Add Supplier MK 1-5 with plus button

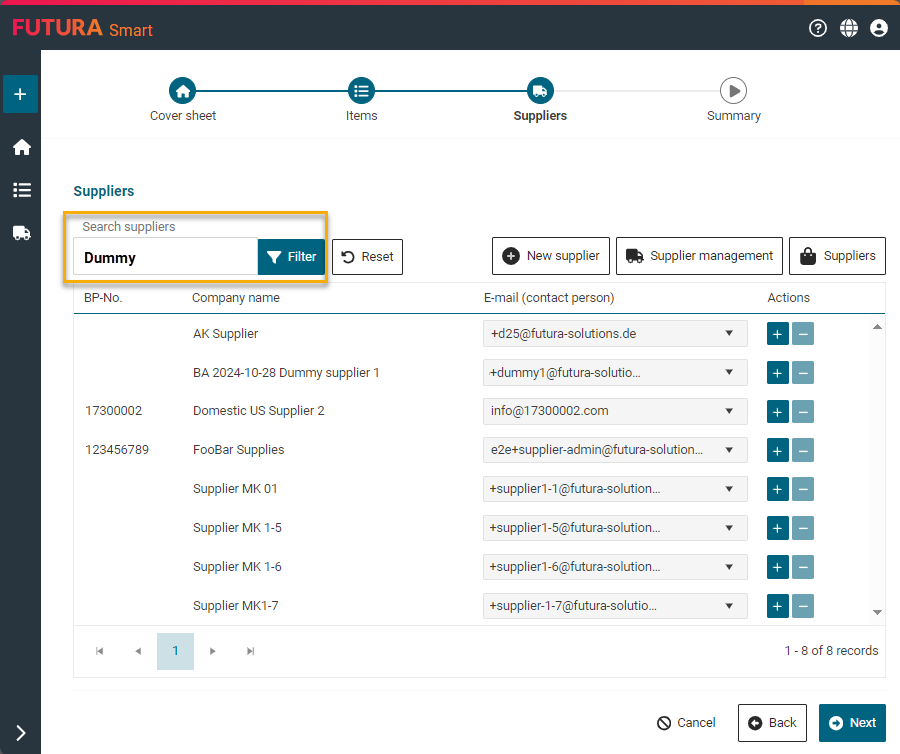pyautogui.click(x=778, y=528)
